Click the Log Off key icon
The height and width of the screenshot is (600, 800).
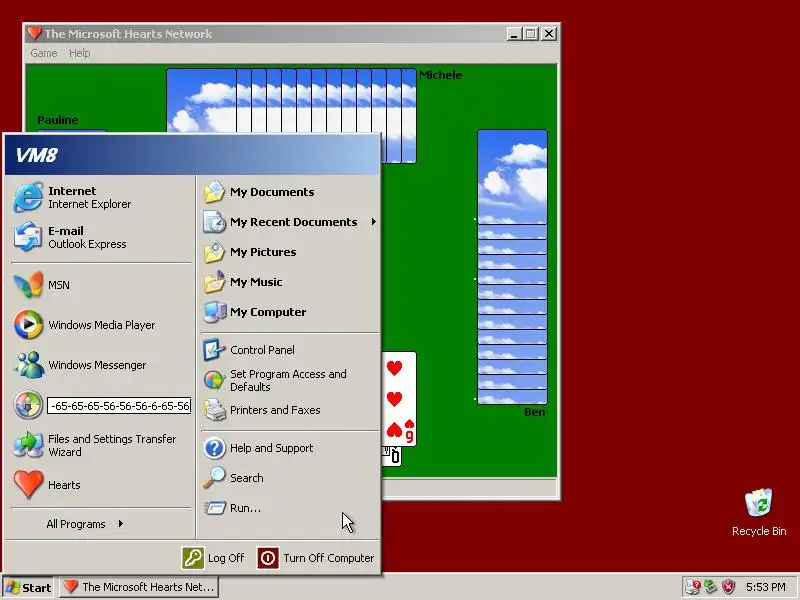(193, 558)
